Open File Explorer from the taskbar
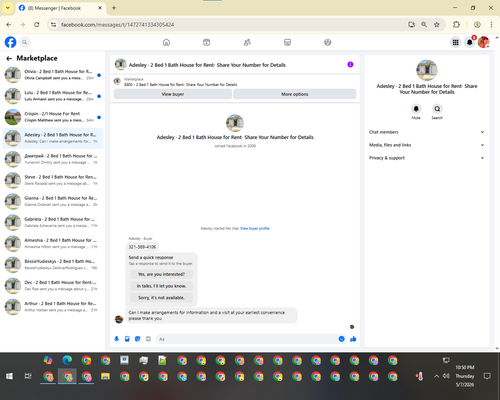The width and height of the screenshot is (500, 400). 105,376
